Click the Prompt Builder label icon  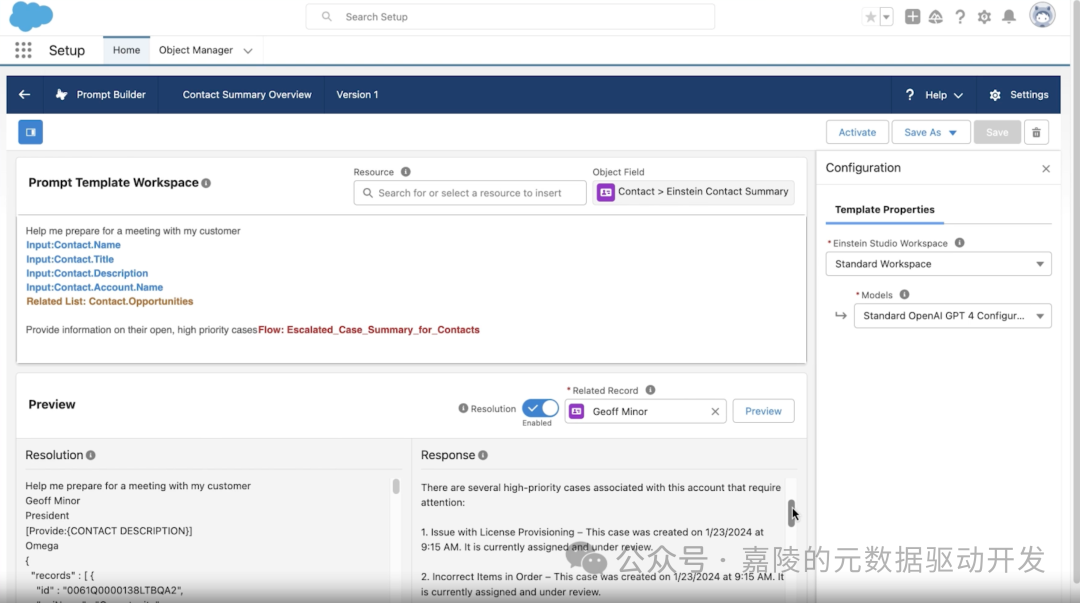[61, 94]
